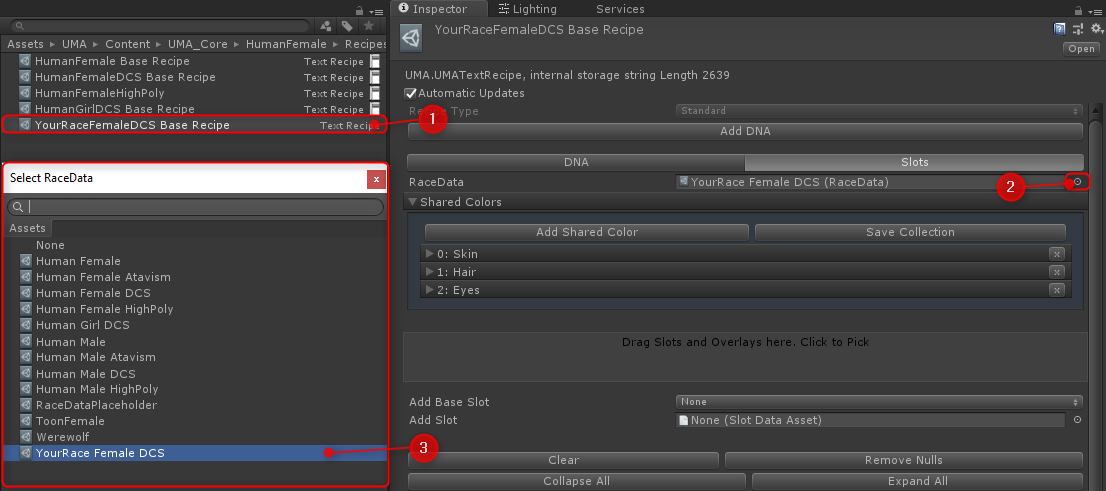
Task: Switch to the DNA tab
Action: click(576, 162)
